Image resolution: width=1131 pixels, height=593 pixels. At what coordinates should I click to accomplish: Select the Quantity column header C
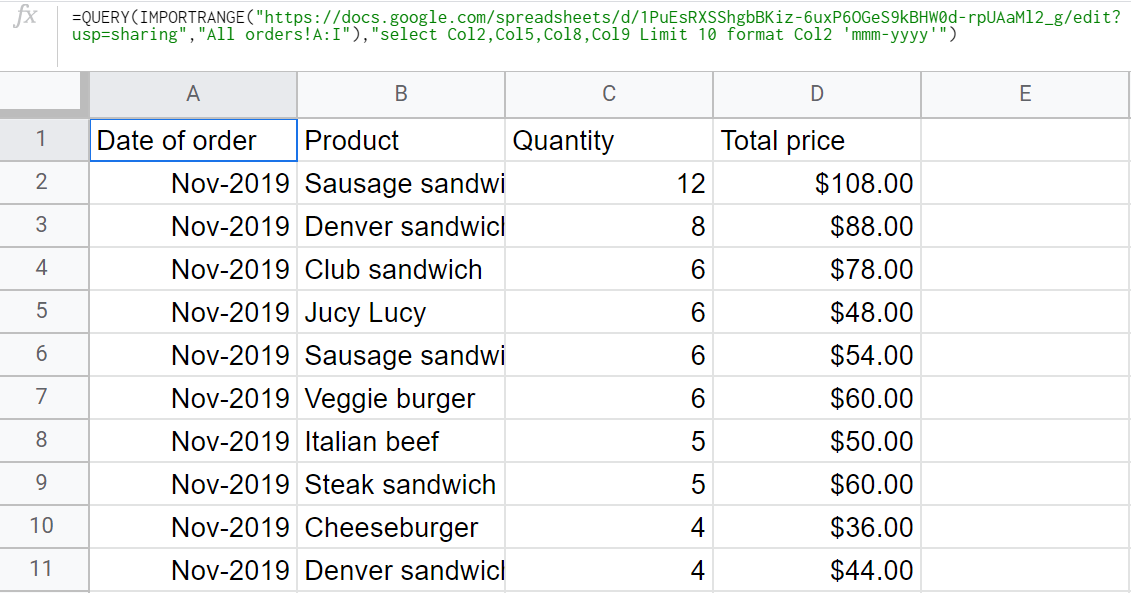coord(608,94)
